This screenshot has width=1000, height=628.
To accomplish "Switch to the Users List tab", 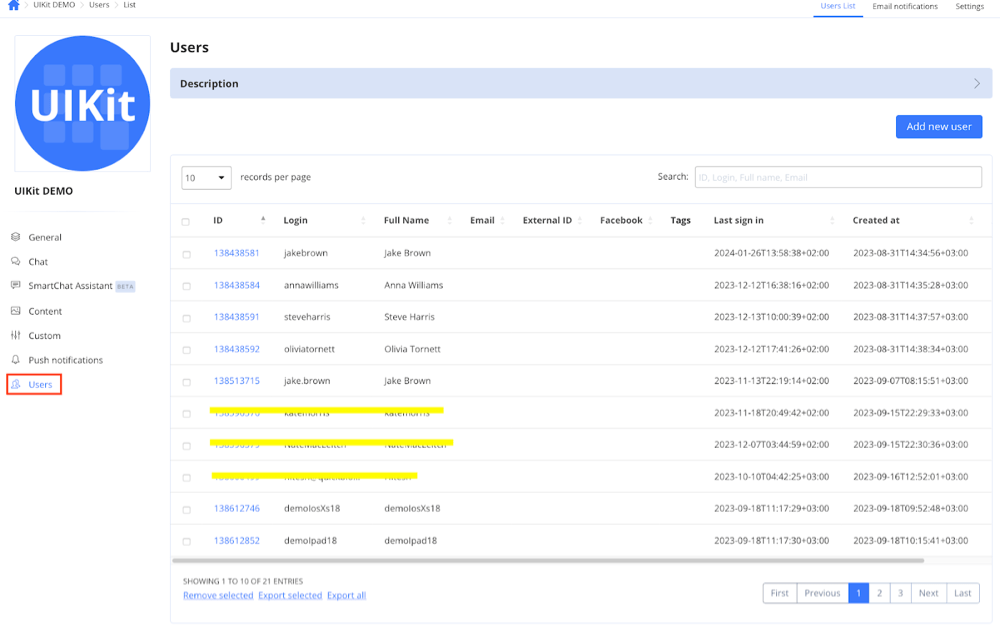I will coord(837,6).
